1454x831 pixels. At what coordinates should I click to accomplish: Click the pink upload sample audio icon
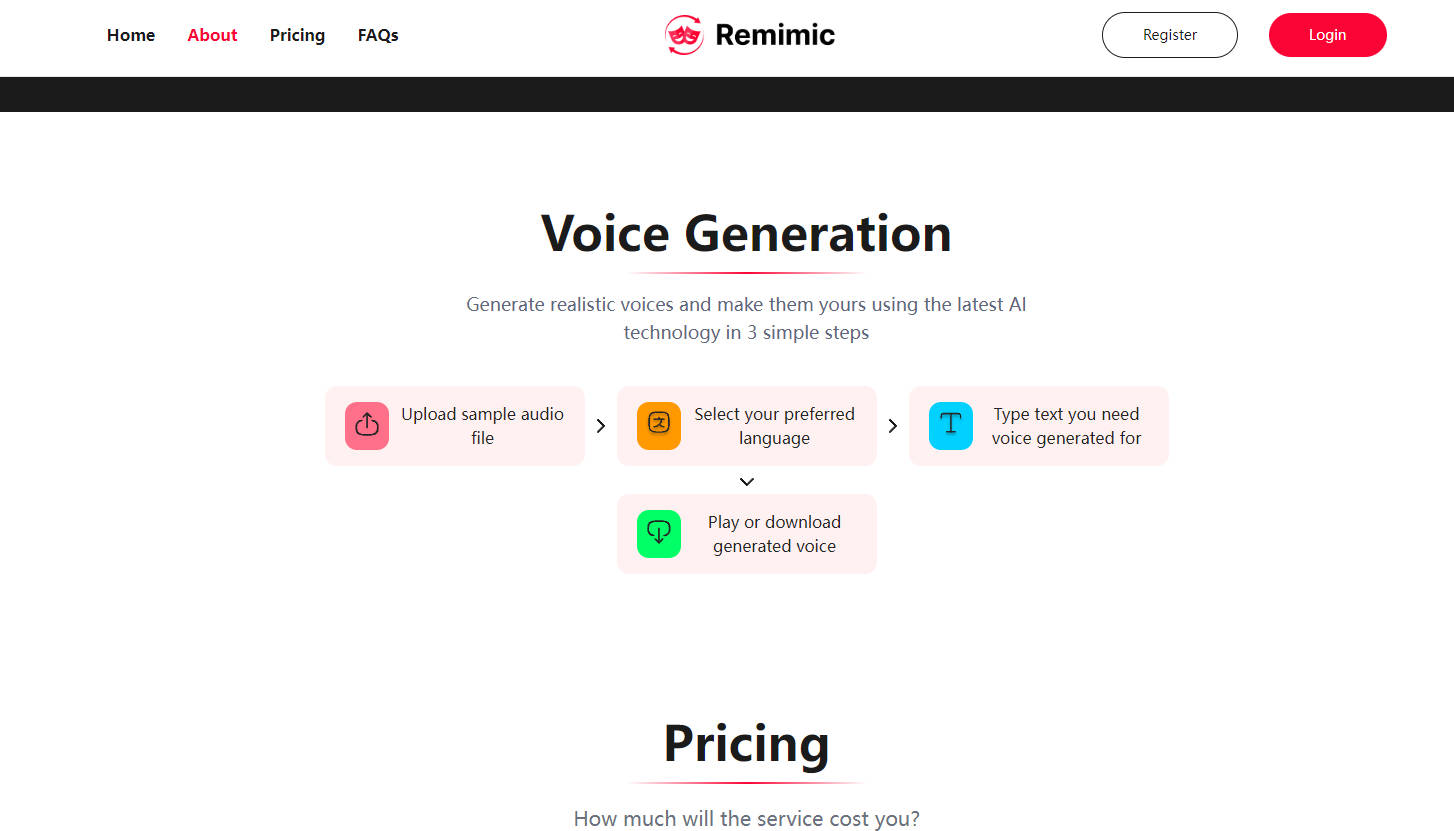(x=366, y=425)
